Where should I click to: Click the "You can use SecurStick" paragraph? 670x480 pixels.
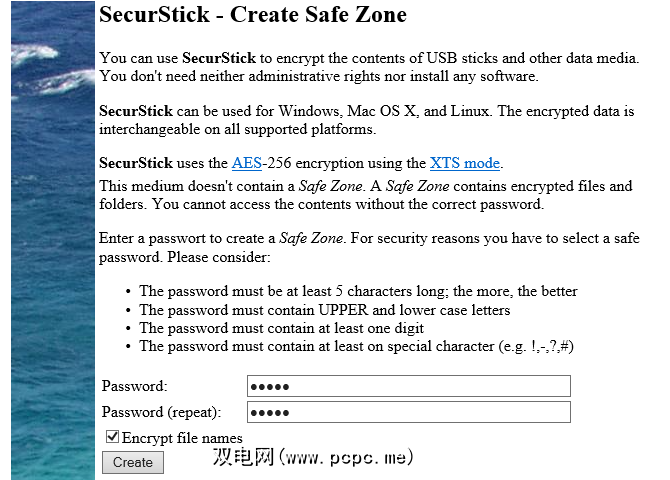(x=369, y=67)
